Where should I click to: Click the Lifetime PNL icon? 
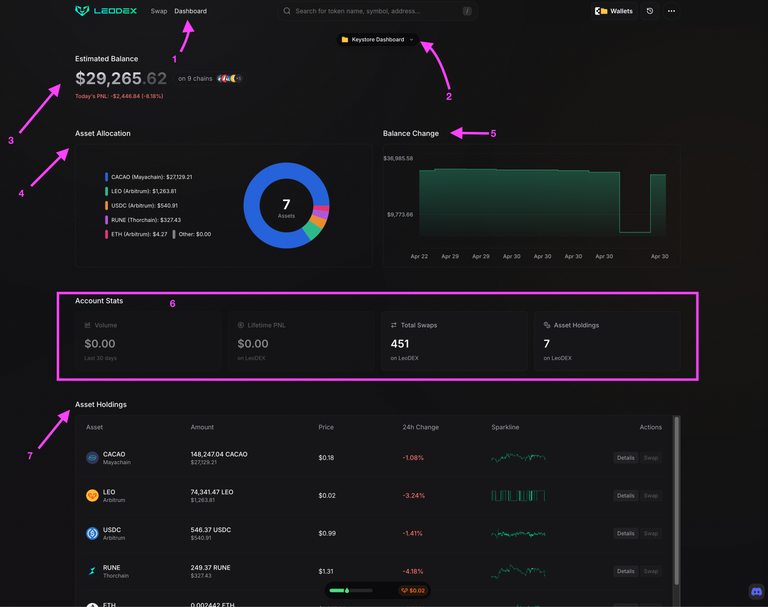241,325
